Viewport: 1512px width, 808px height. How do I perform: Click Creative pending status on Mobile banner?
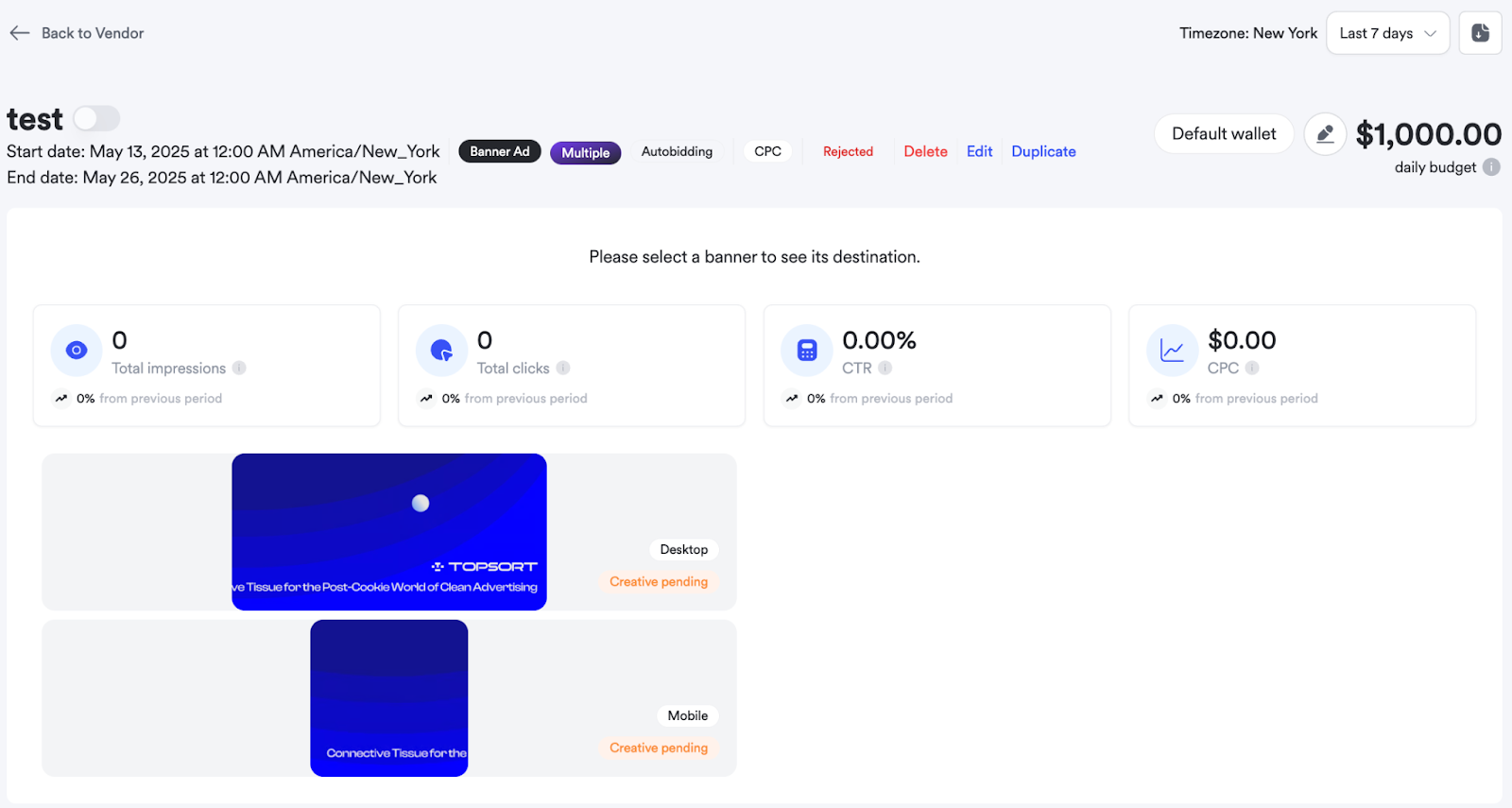(x=659, y=748)
